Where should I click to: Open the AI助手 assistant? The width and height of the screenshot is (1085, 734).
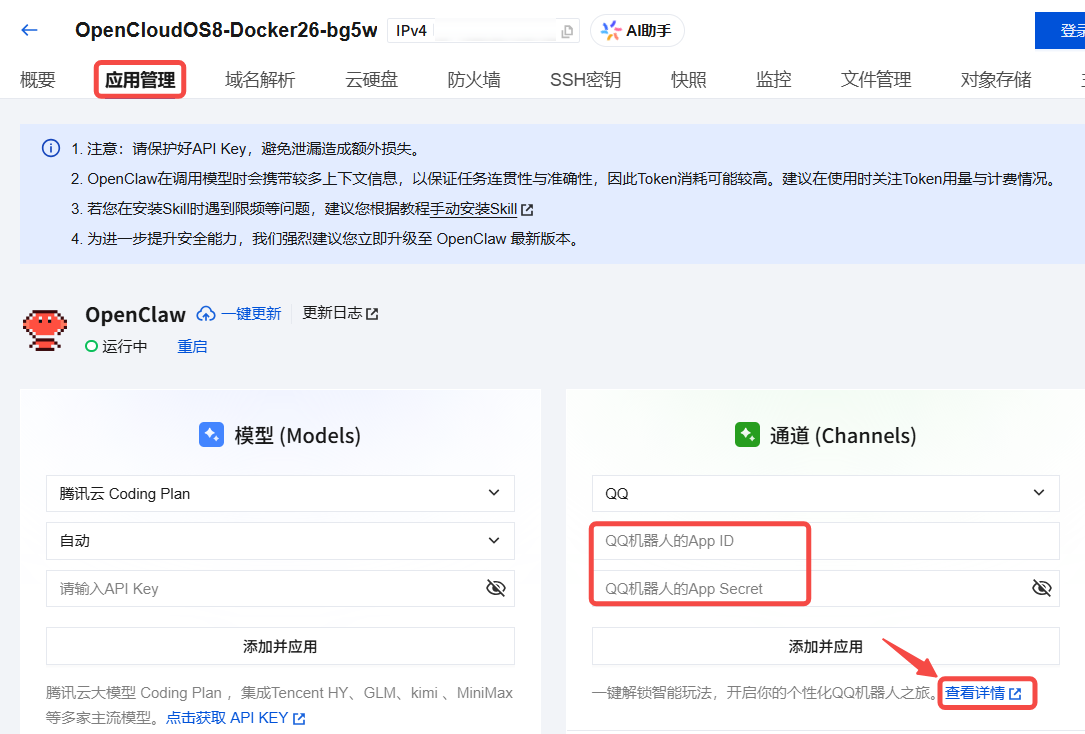637,31
